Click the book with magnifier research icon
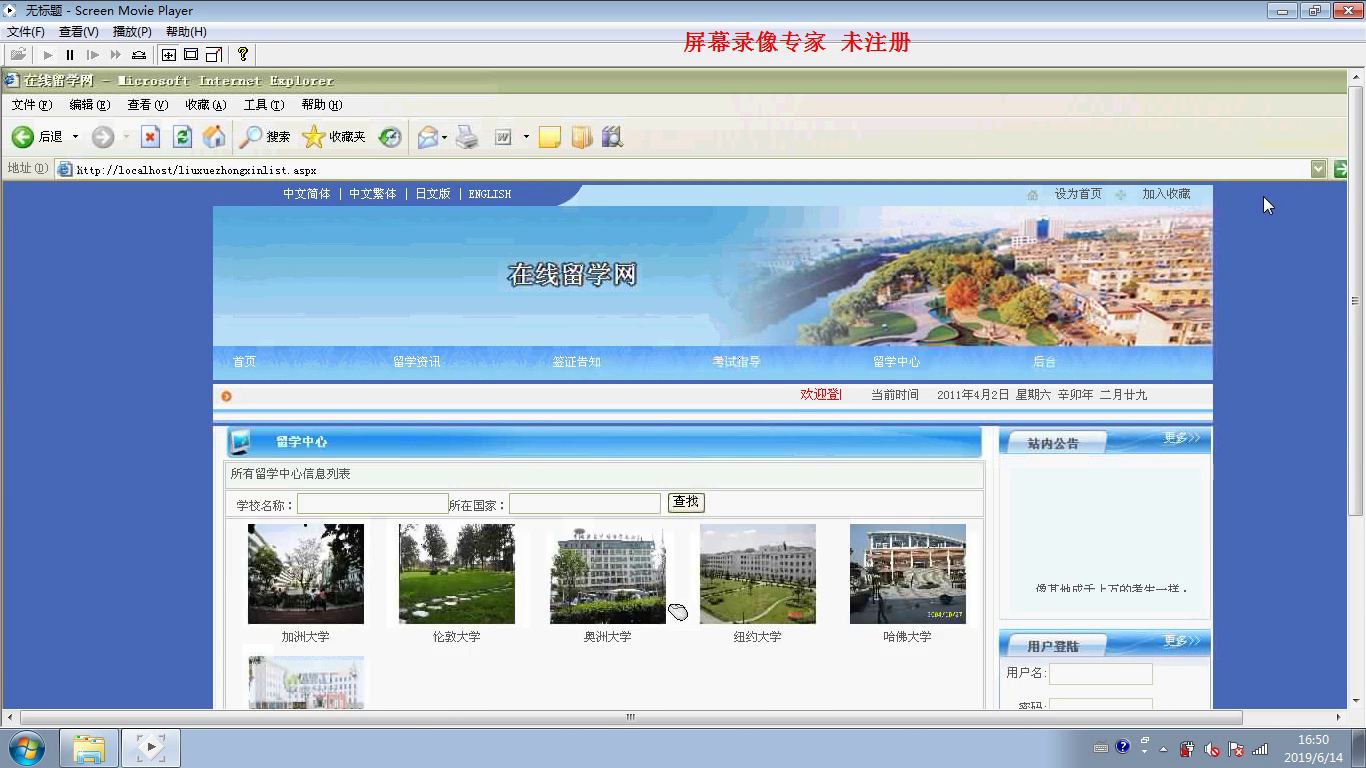Screen dimensions: 1366x768 (x=612, y=137)
